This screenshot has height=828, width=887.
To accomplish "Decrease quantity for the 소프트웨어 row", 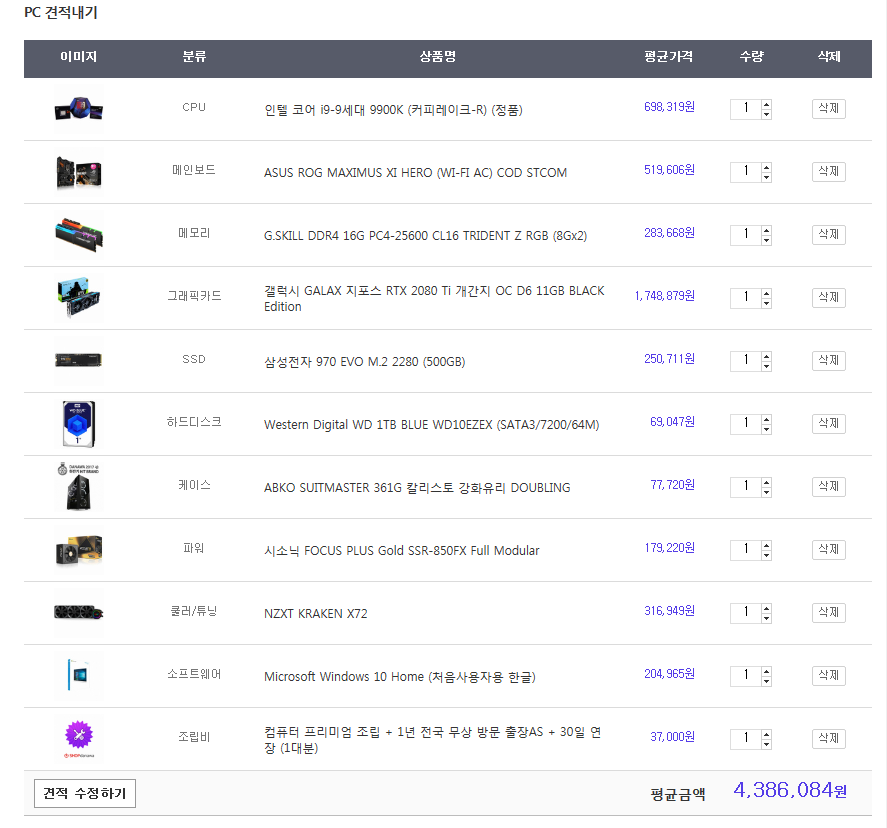I will pos(766,681).
